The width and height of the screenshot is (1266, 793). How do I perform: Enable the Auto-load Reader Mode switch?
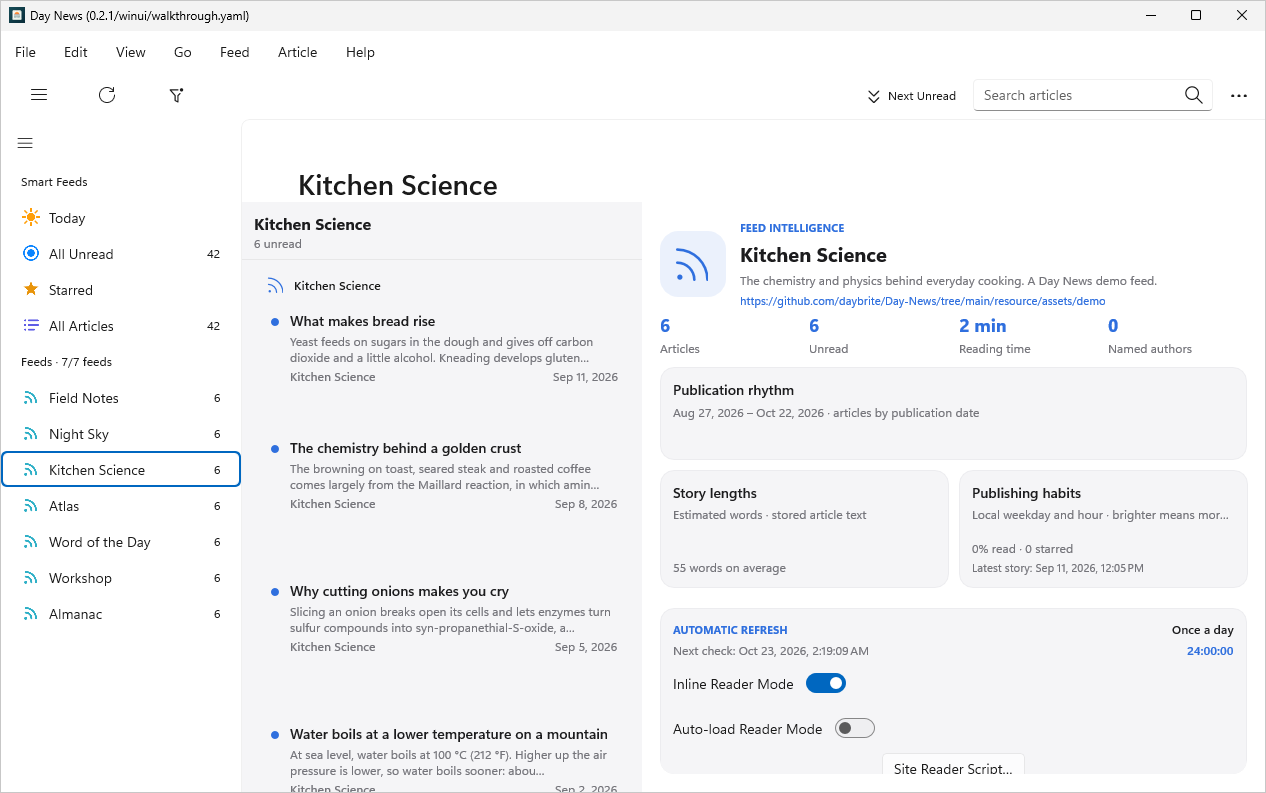(x=855, y=728)
